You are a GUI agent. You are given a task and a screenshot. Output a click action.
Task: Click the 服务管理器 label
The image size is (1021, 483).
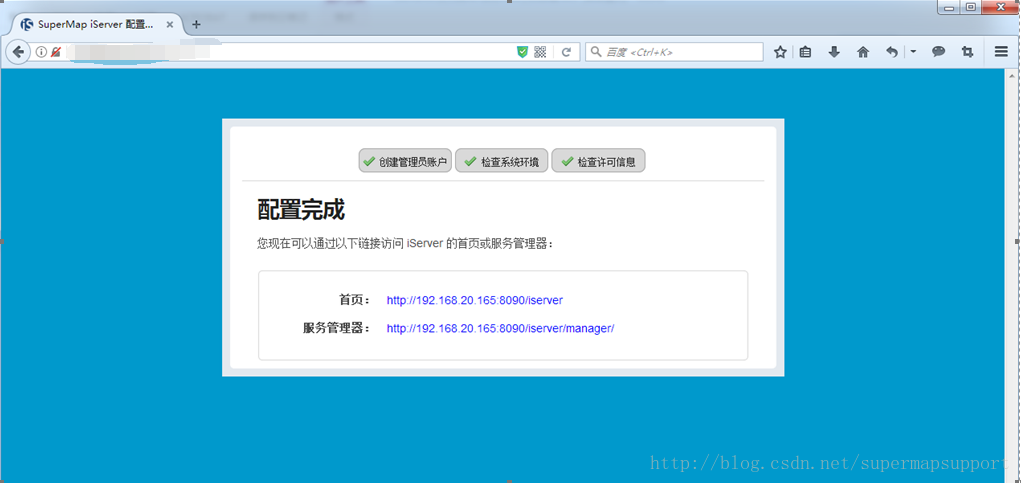(x=337, y=329)
